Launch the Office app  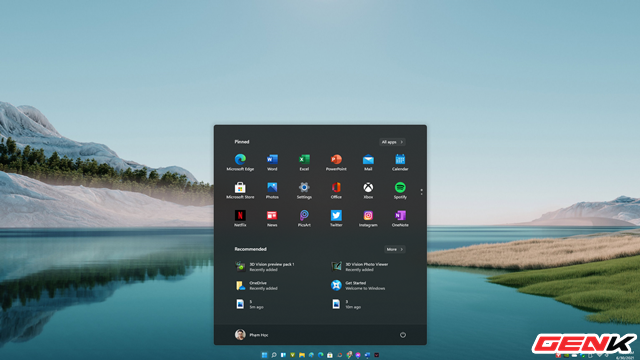(336, 190)
